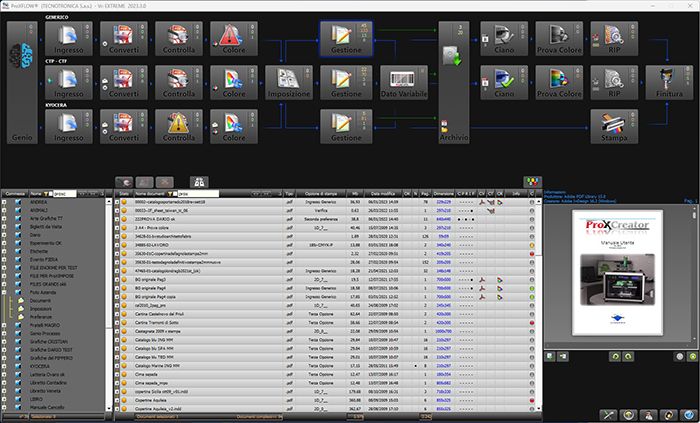Open the Stampa node
This screenshot has width=700, height=423.
pyautogui.click(x=614, y=127)
